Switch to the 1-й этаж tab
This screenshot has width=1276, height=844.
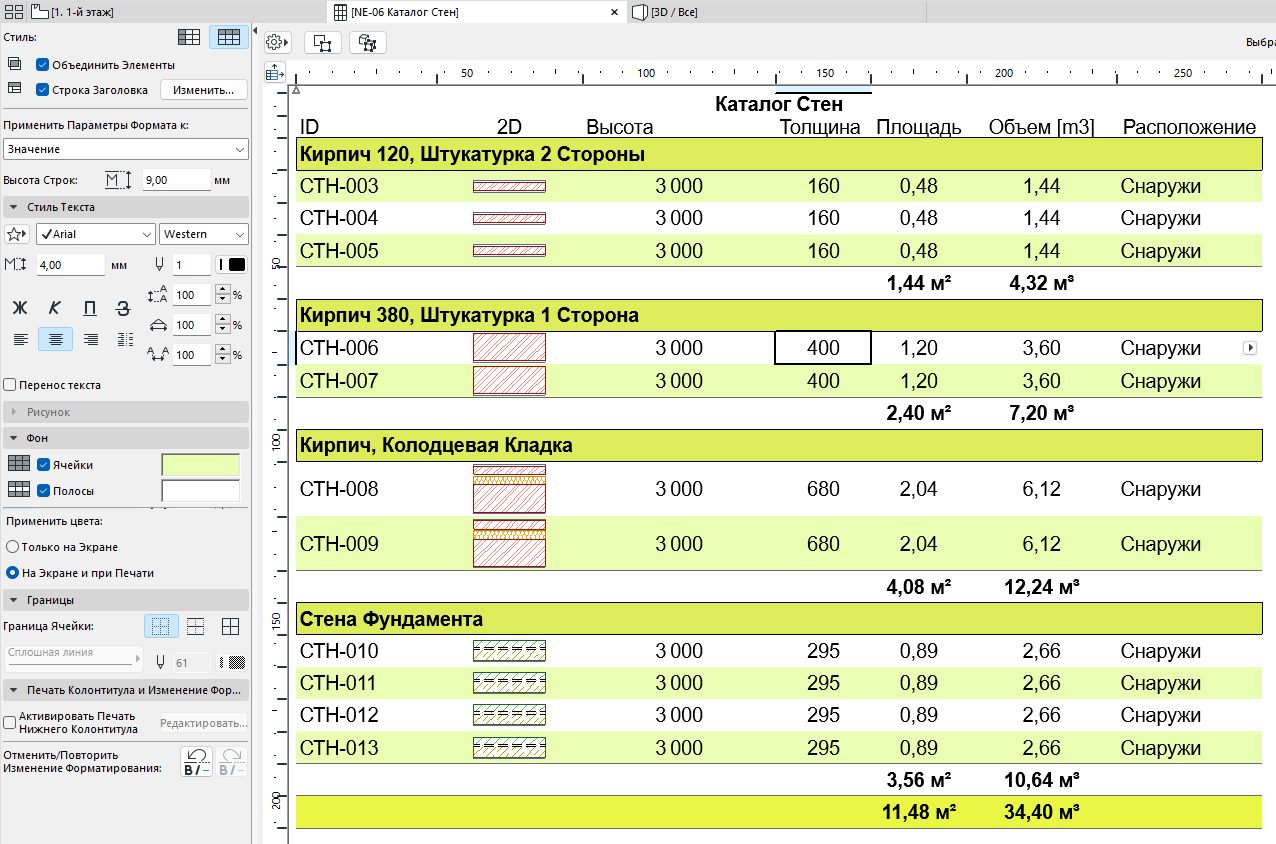[x=80, y=12]
